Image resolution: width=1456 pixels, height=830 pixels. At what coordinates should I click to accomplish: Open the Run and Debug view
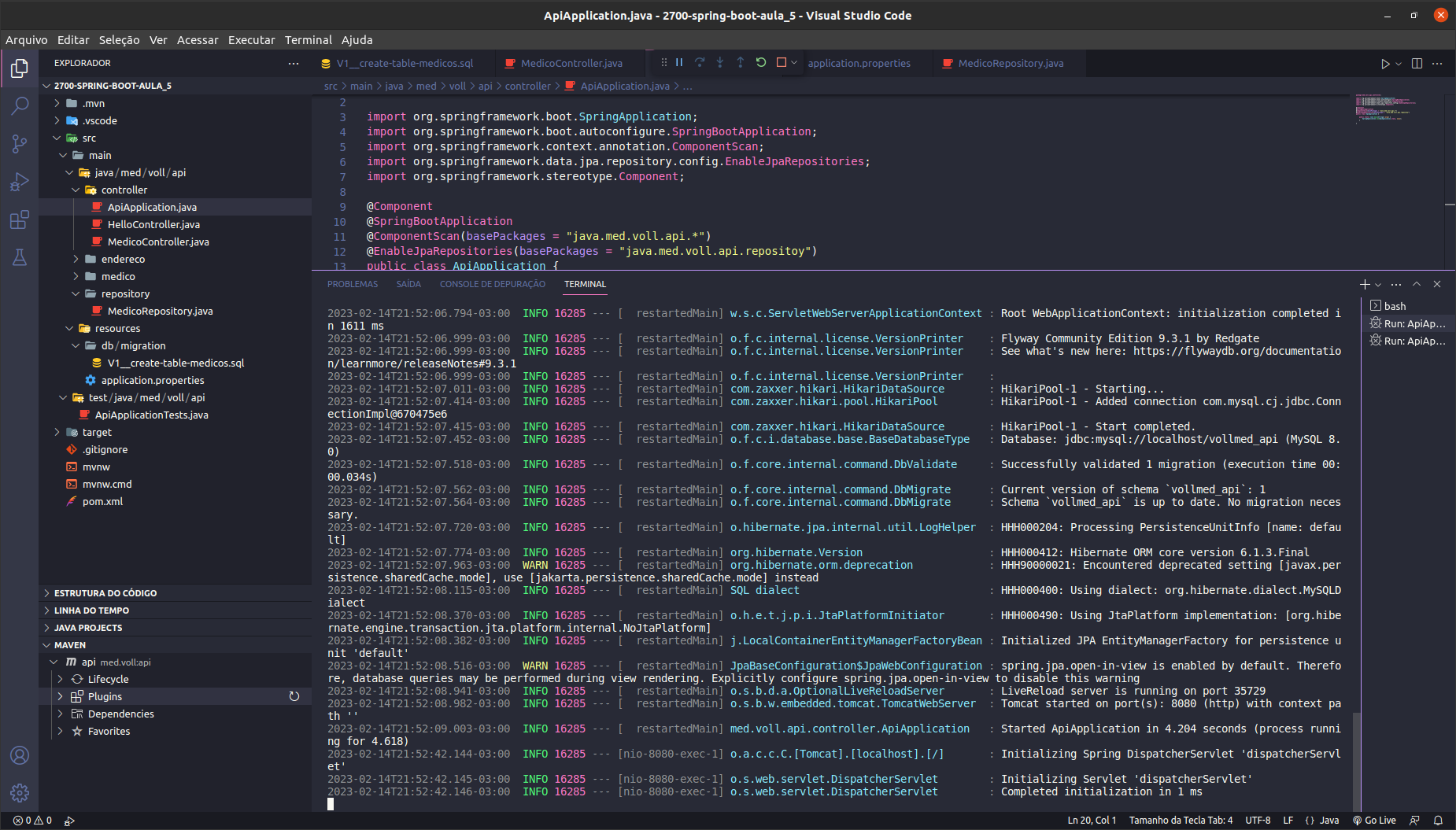(x=20, y=182)
